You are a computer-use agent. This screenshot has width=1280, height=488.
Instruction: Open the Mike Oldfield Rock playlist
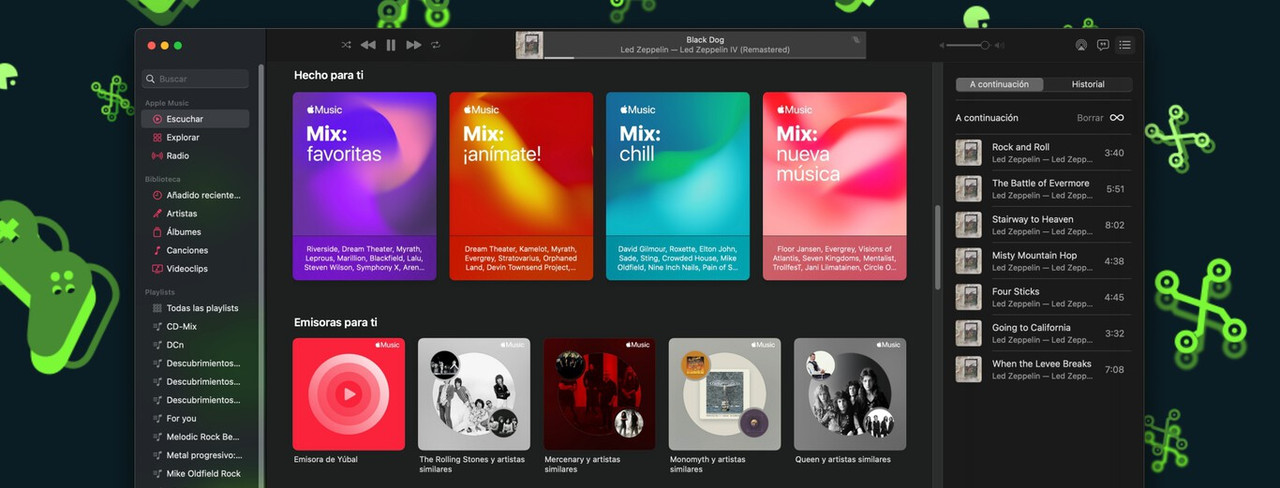pos(195,473)
